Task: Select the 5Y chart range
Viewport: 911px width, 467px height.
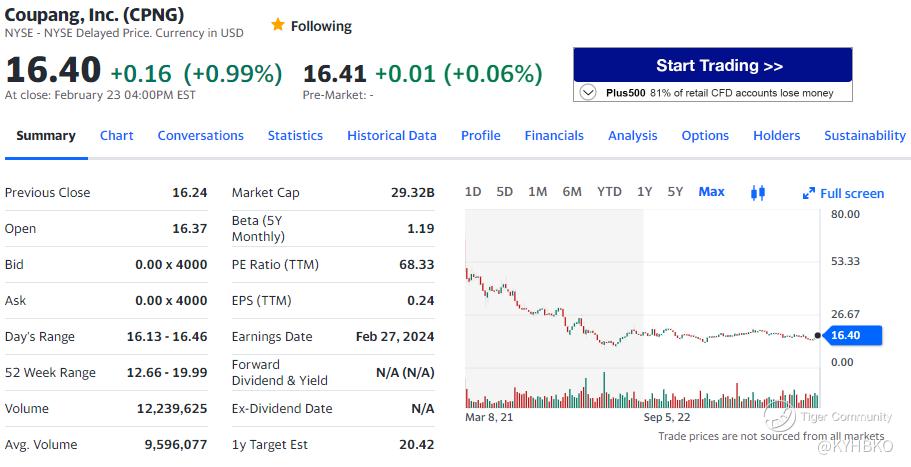Action: coord(675,191)
